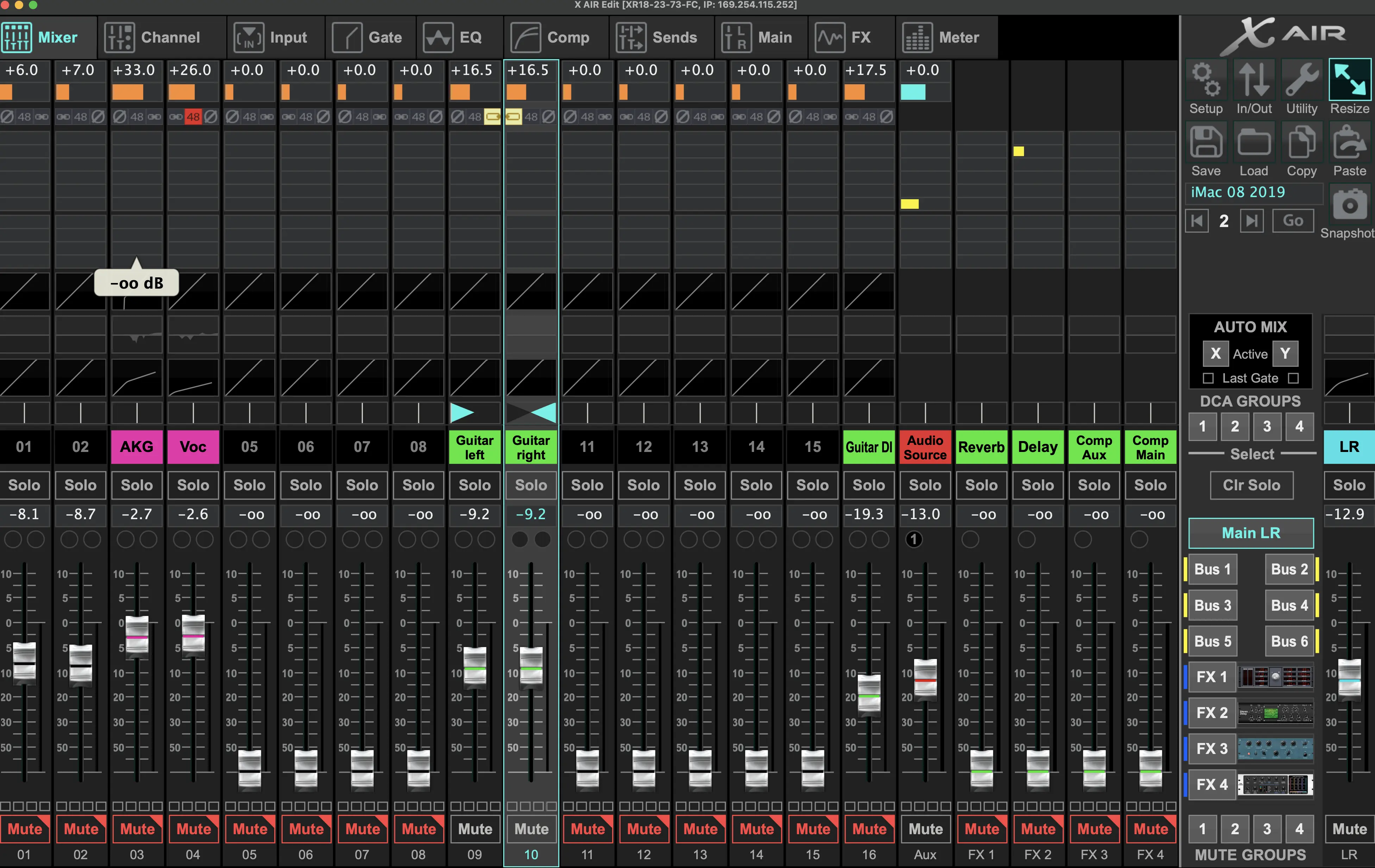Toggle Mute on the AKG channel
The width and height of the screenshot is (1375, 868).
click(x=137, y=829)
